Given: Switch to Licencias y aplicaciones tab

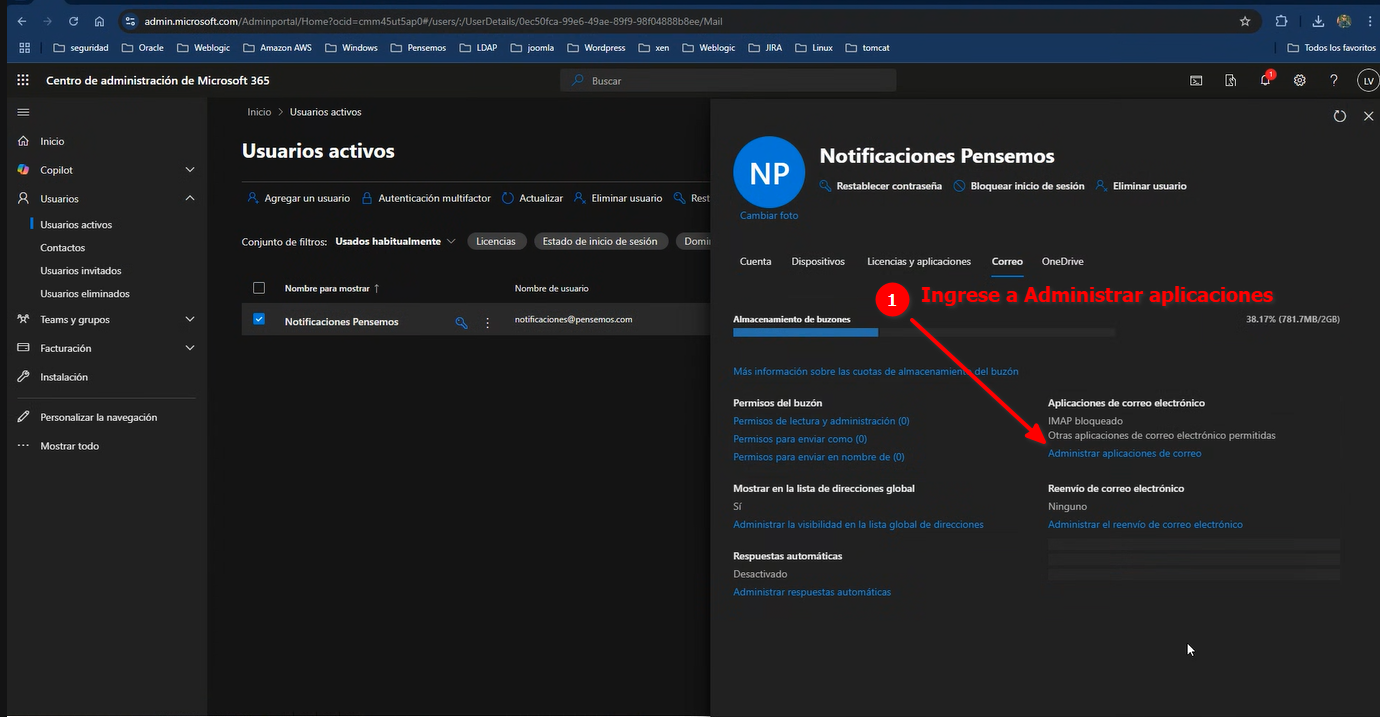Looking at the screenshot, I should pyautogui.click(x=918, y=261).
